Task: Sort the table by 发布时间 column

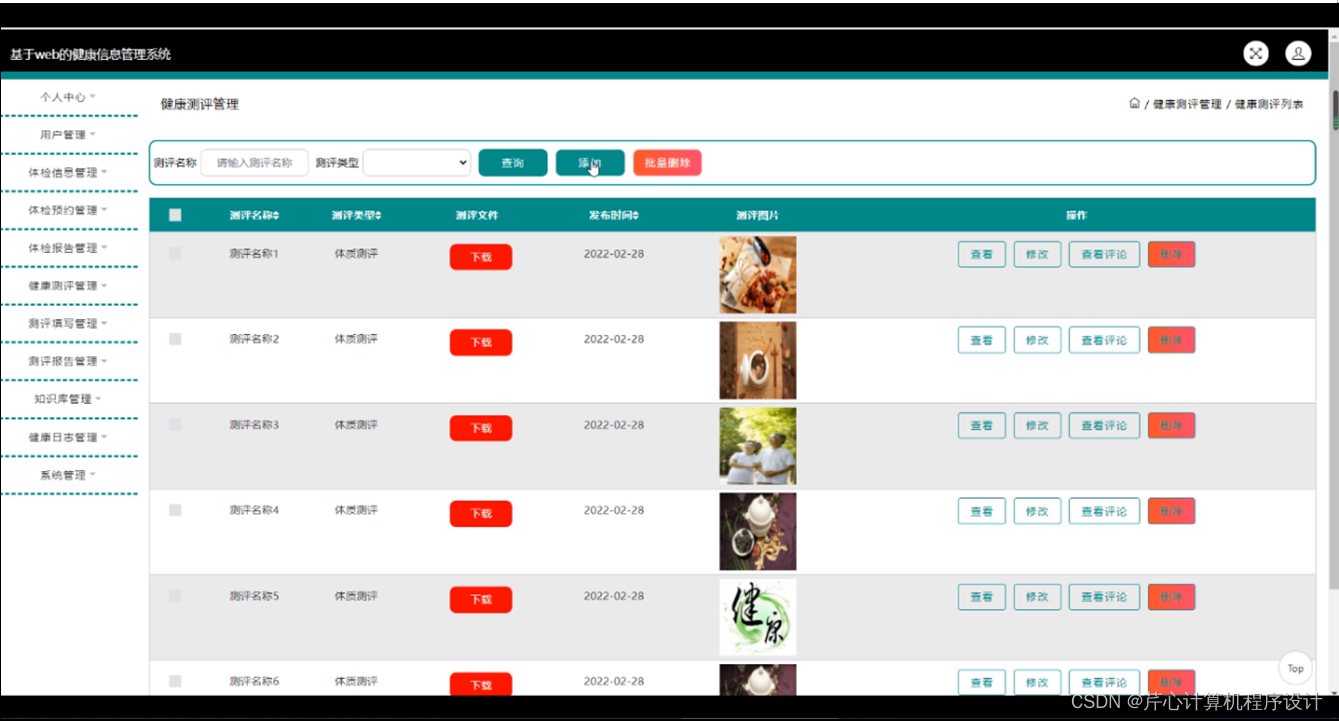Action: 613,215
